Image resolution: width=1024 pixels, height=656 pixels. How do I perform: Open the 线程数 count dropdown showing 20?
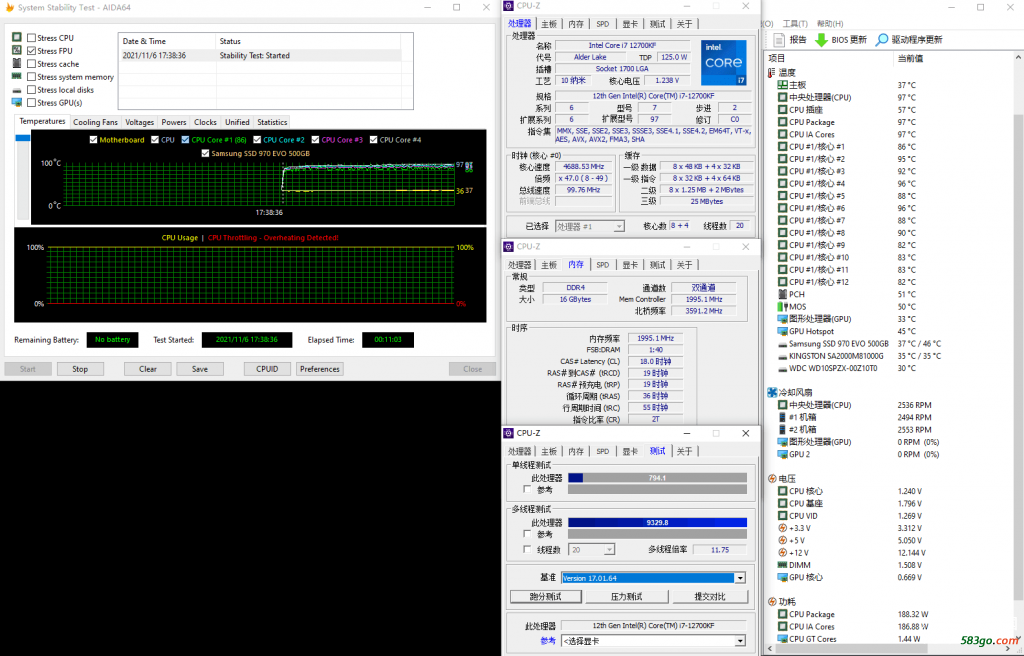point(609,550)
